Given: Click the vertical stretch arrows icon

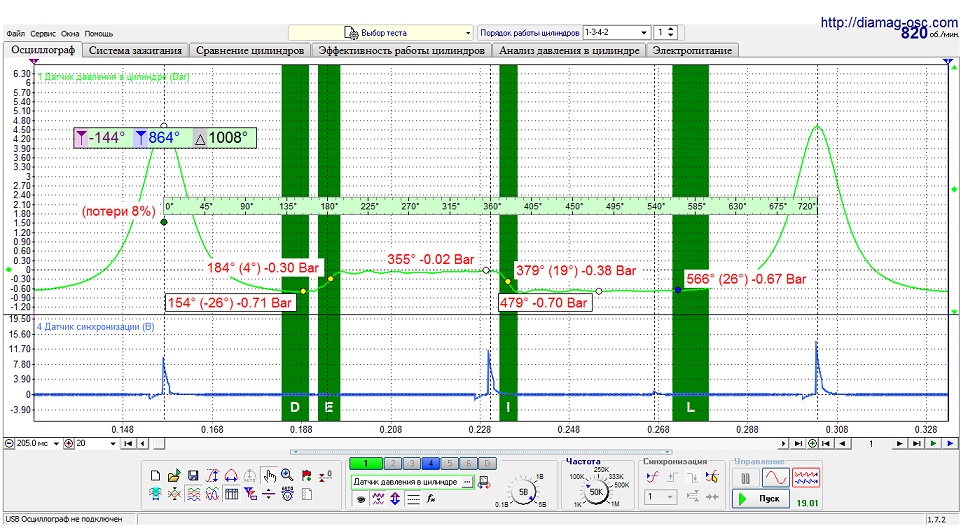Looking at the screenshot, I should 394,498.
